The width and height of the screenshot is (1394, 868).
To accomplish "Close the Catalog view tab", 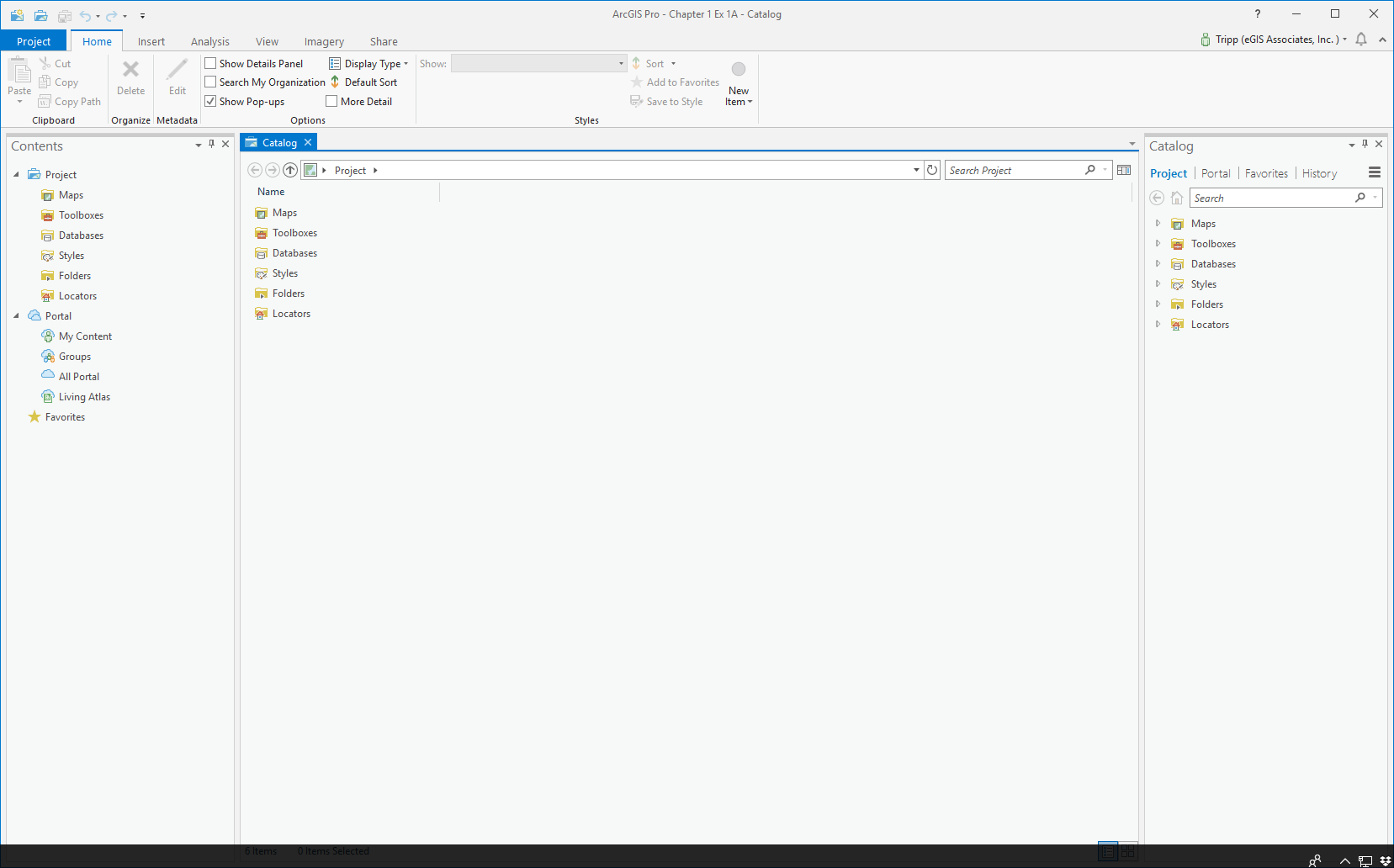I will pyautogui.click(x=308, y=142).
